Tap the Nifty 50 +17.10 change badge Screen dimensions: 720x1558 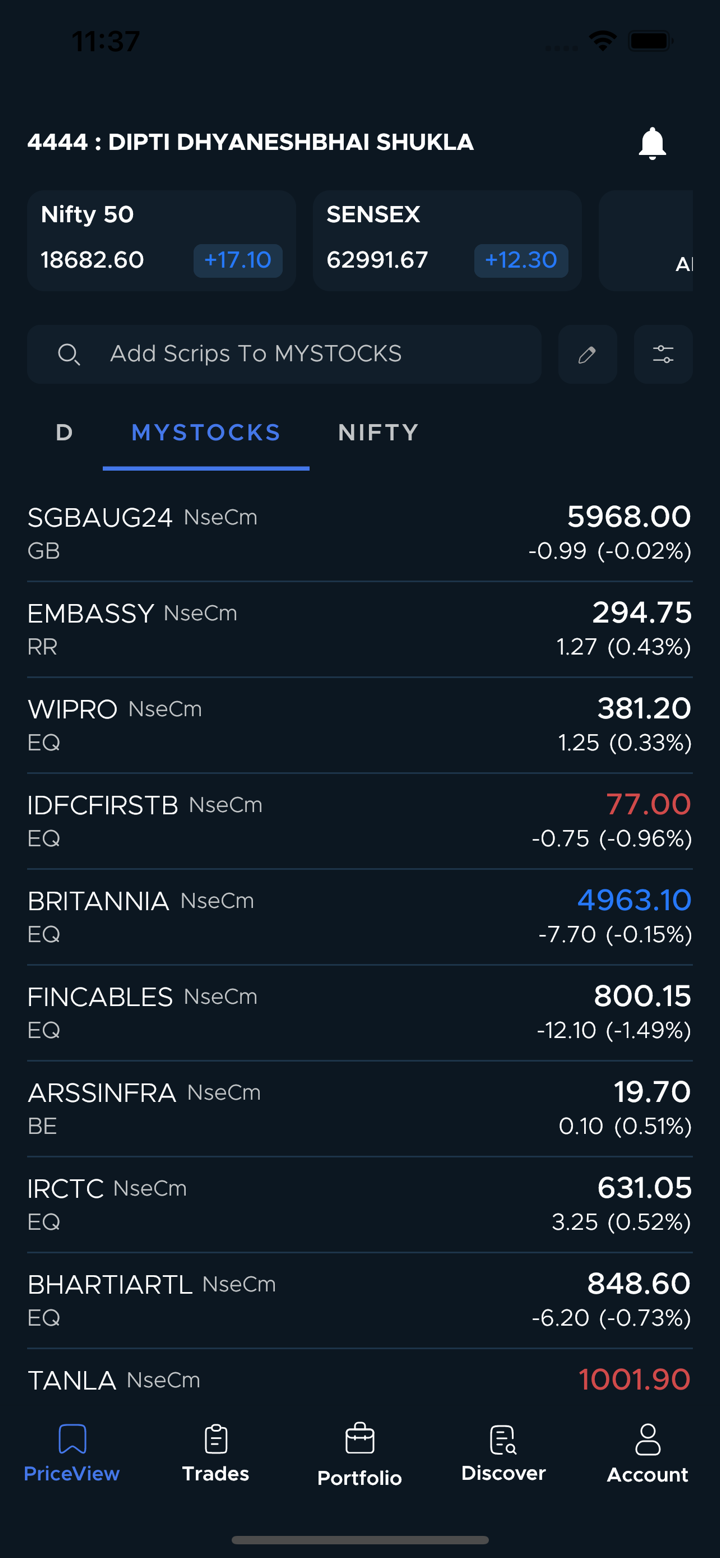pos(238,260)
